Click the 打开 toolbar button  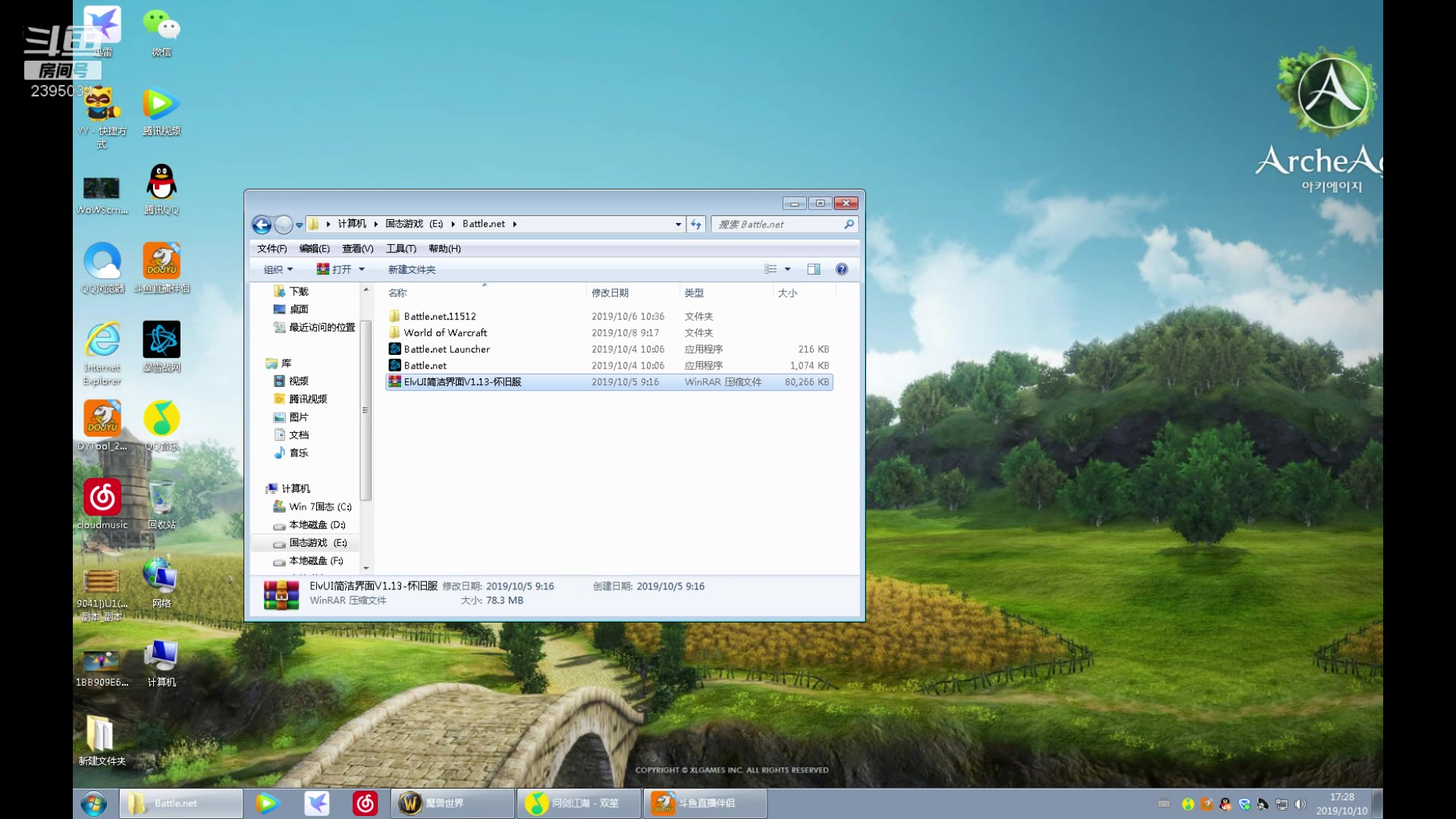pyautogui.click(x=340, y=269)
